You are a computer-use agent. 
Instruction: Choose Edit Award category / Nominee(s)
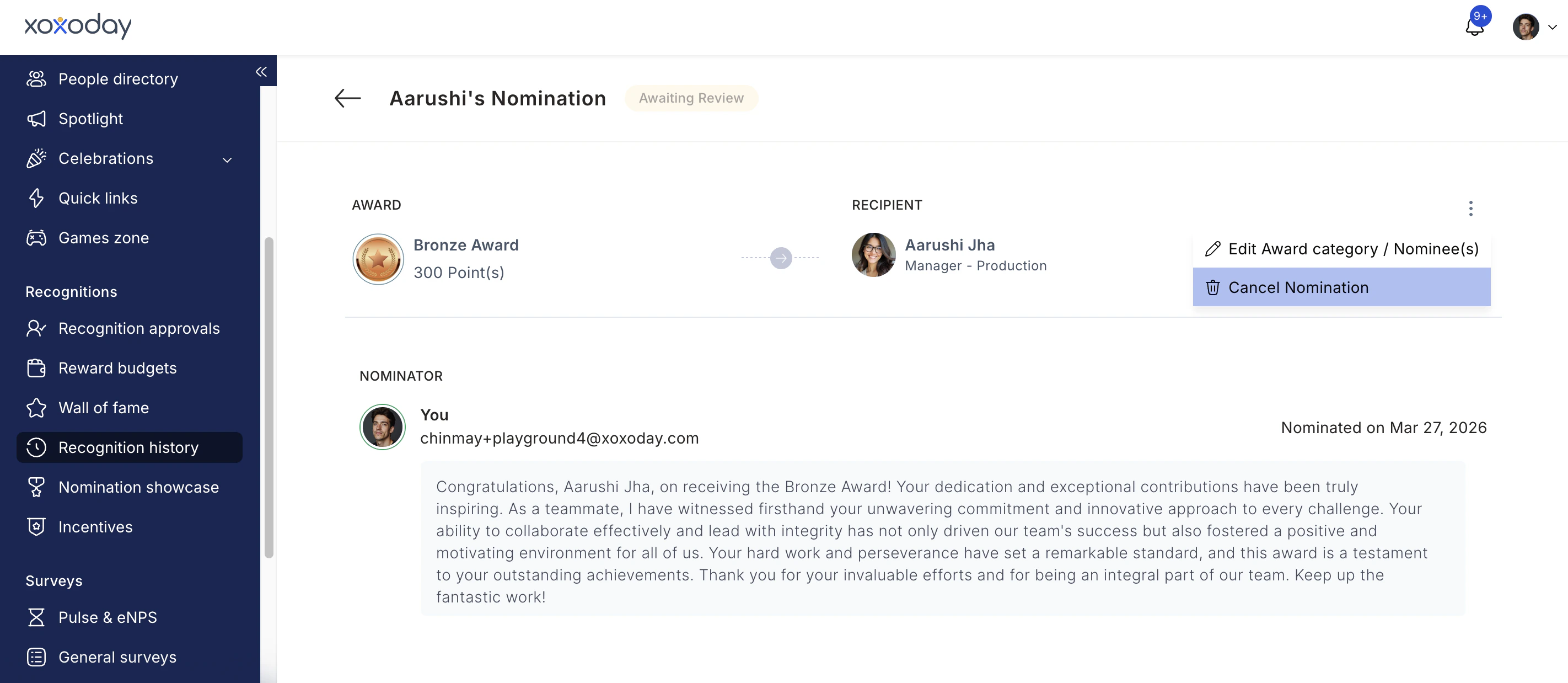1341,249
